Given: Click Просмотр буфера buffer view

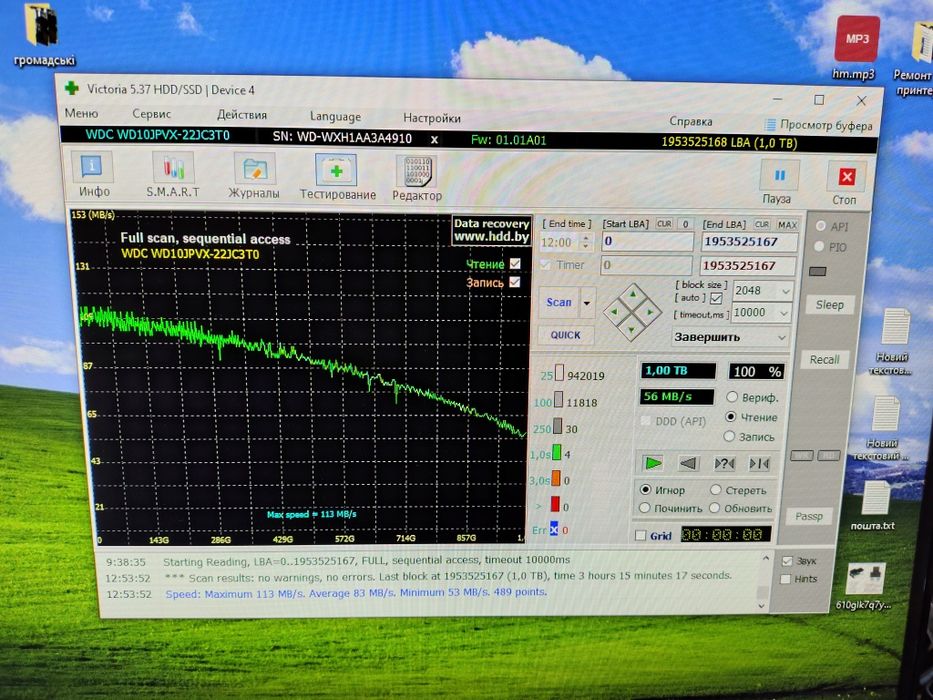Looking at the screenshot, I should [x=819, y=125].
